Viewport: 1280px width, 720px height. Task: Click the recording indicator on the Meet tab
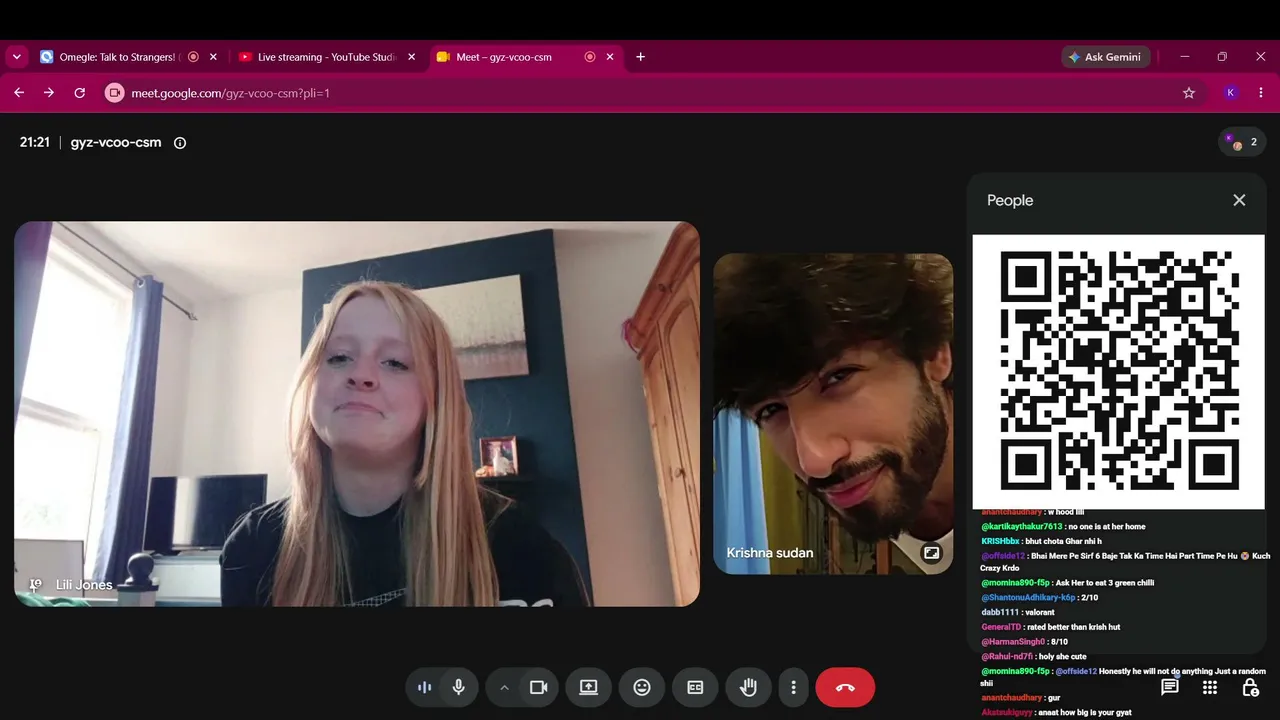pos(590,57)
